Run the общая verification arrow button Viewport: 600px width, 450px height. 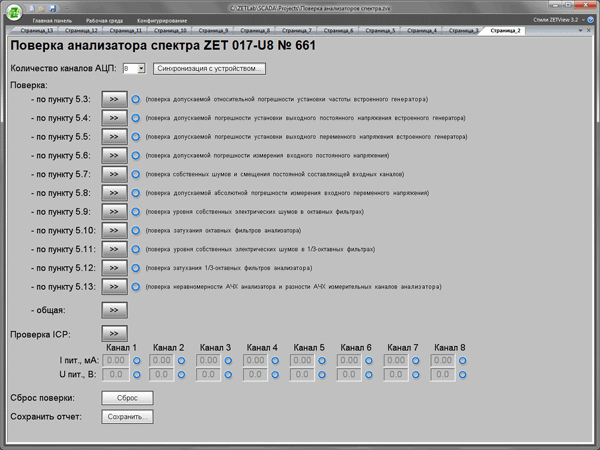114,310
